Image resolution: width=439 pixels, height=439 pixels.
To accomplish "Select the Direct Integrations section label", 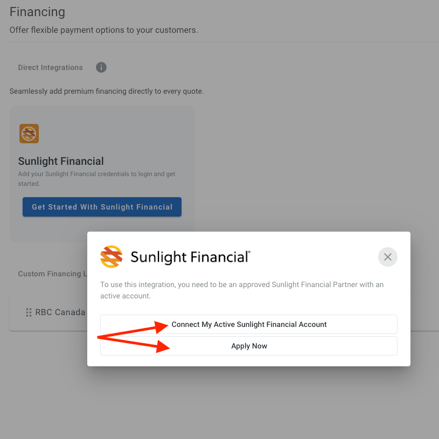I will pyautogui.click(x=50, y=67).
